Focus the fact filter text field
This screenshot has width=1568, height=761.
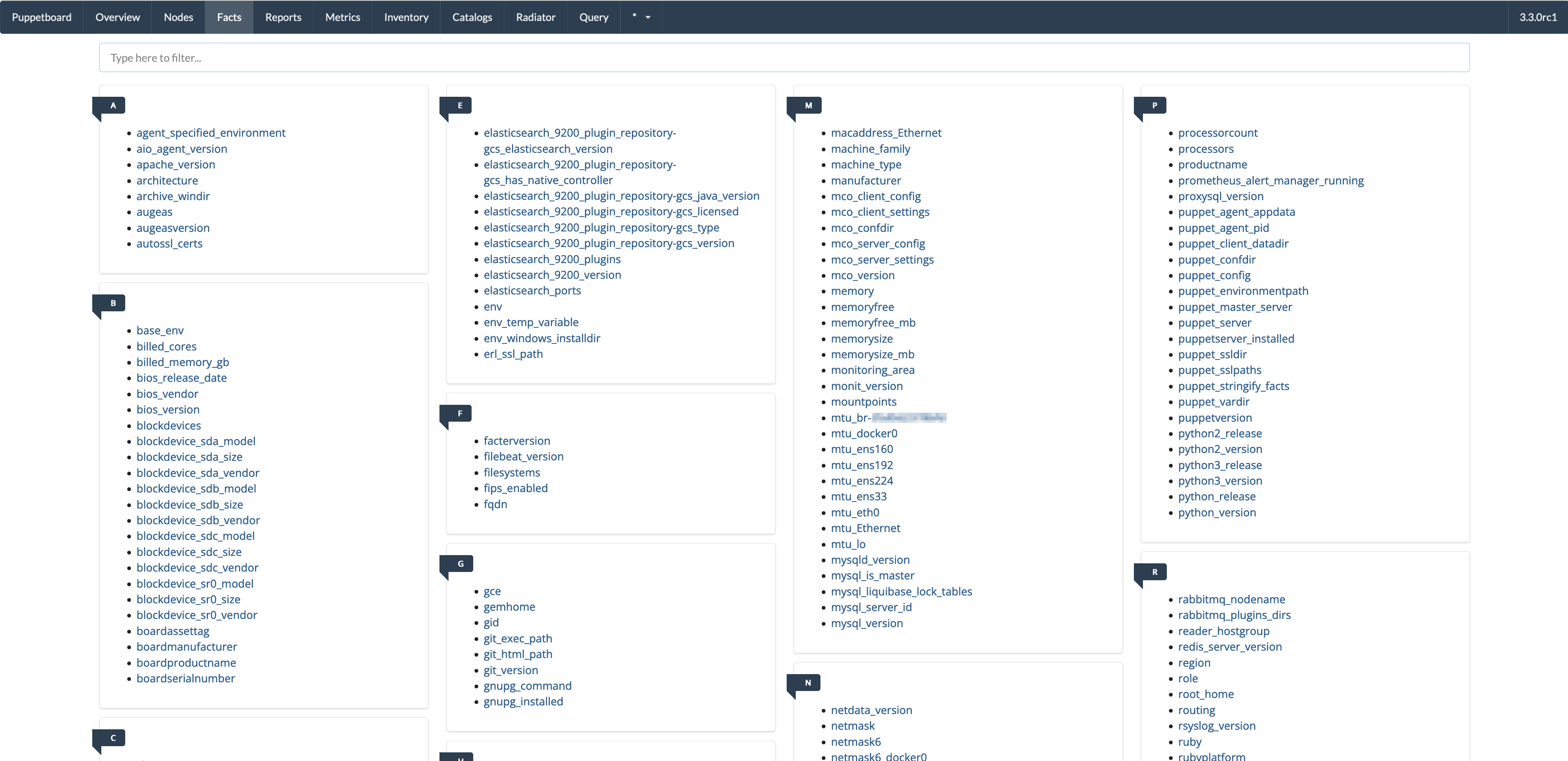(784, 58)
